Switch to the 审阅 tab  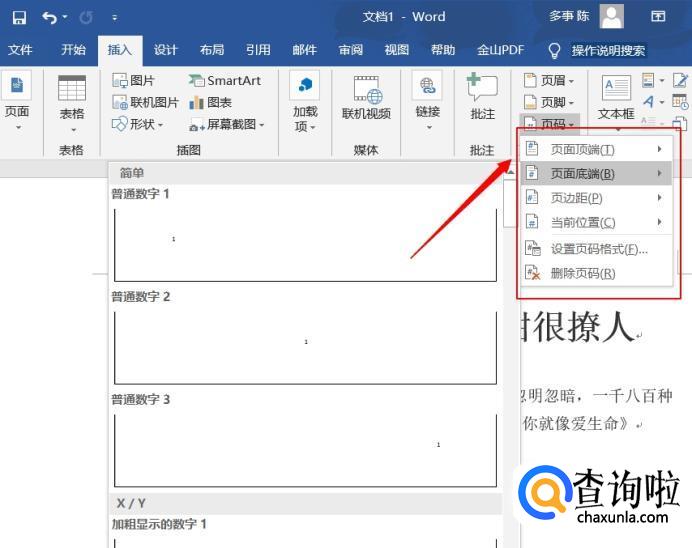[x=351, y=50]
